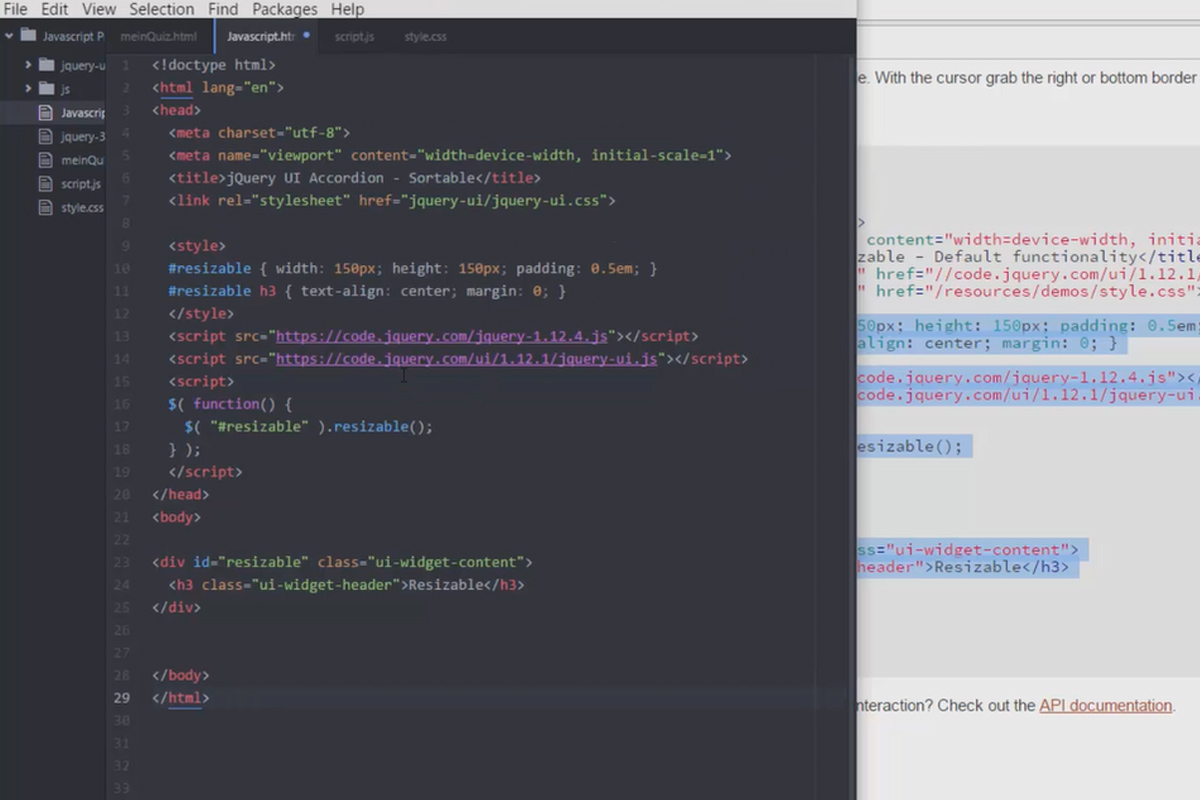Screen dimensions: 1200x800
Task: Click the jquery-ui.js URL in editor
Action: click(467, 359)
